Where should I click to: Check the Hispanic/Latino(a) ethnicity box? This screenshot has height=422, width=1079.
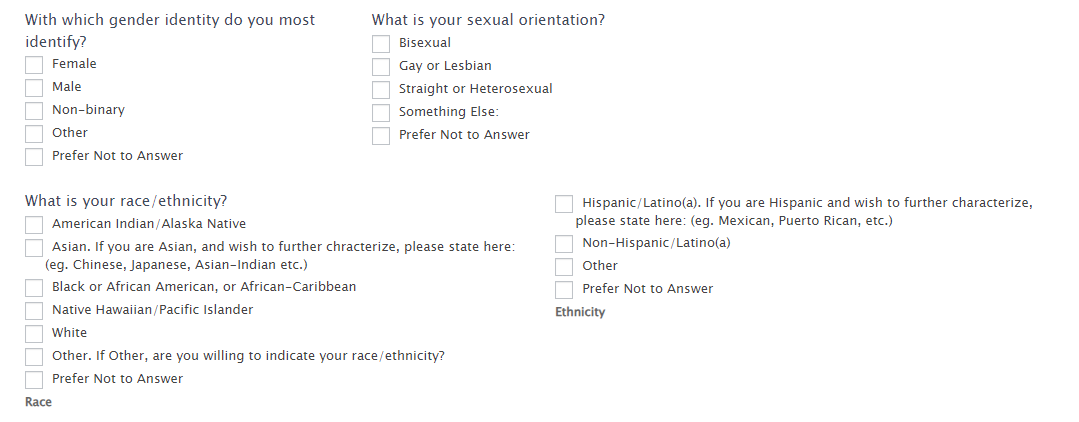coord(564,204)
